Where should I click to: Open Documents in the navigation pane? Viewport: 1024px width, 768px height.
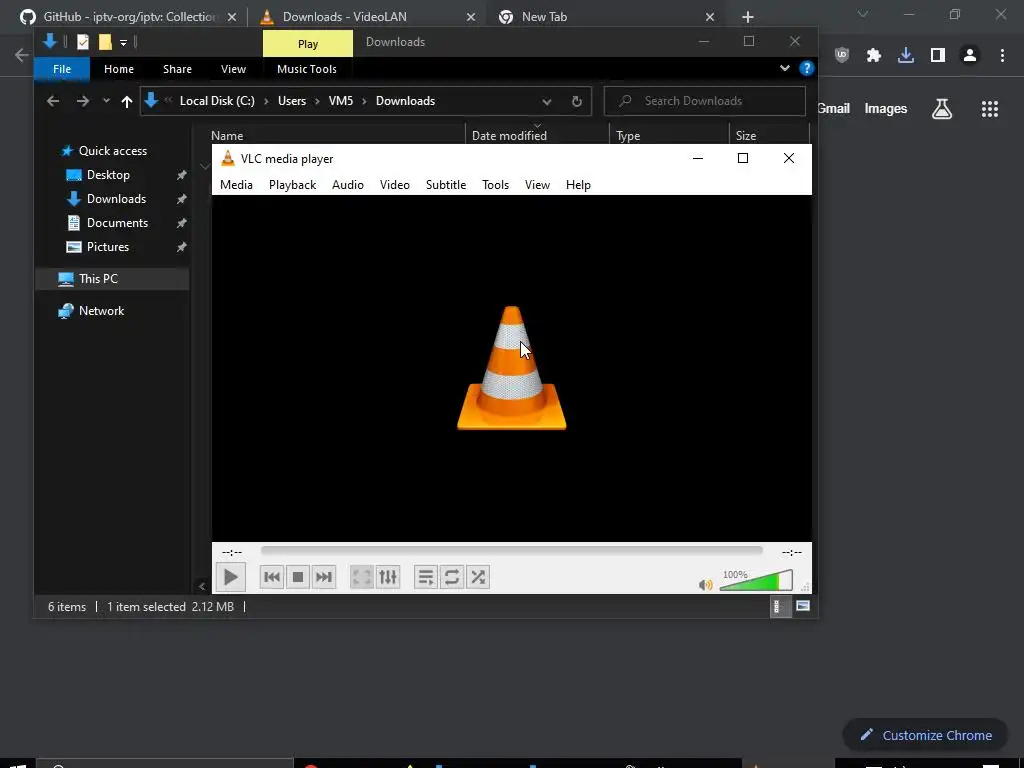pos(117,223)
